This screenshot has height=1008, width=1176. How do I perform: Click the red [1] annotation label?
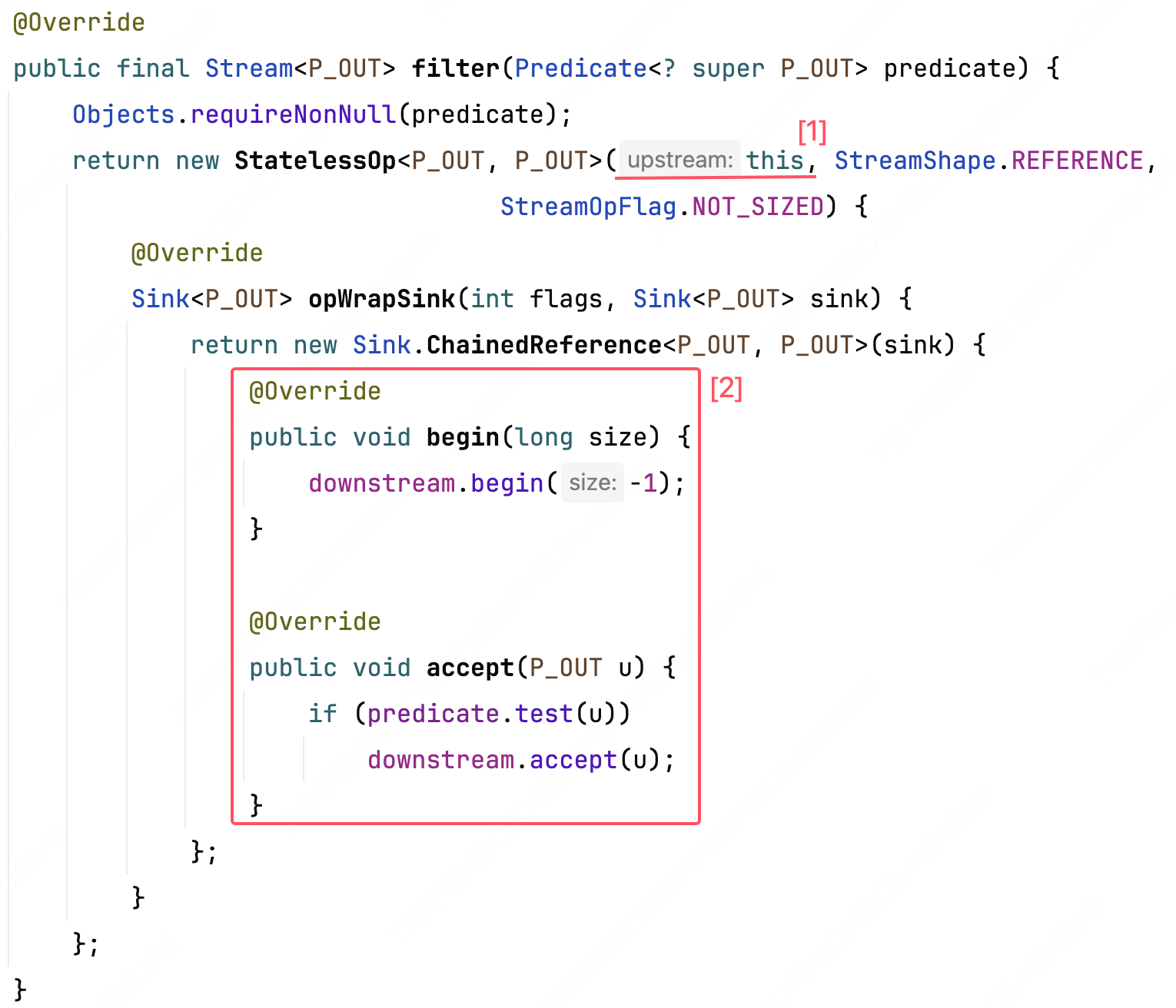(812, 131)
